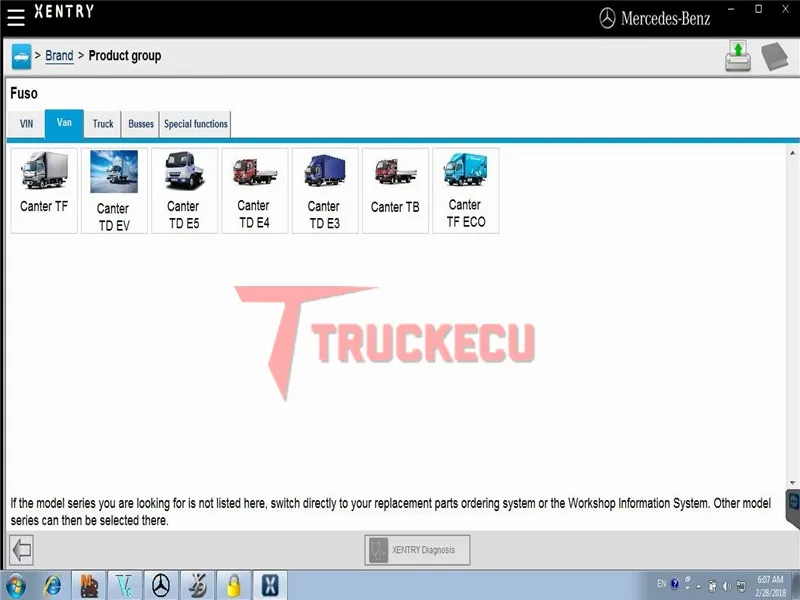Image resolution: width=800 pixels, height=600 pixels.
Task: Click the scrollbar up arrow
Action: point(792,153)
